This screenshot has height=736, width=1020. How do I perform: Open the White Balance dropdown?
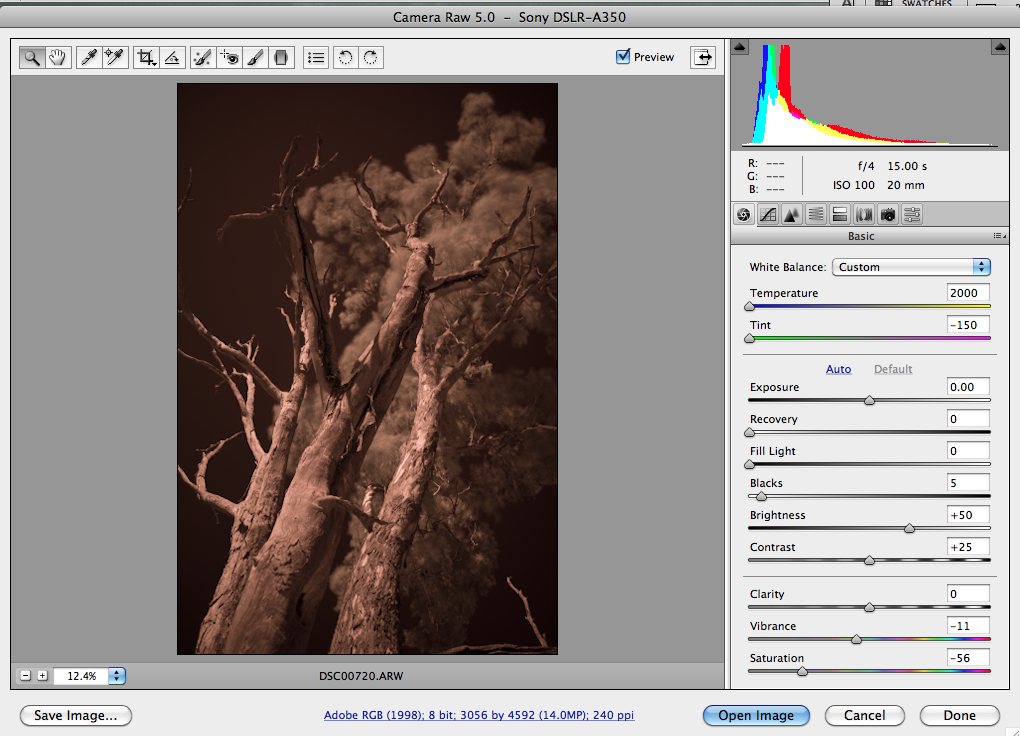911,267
